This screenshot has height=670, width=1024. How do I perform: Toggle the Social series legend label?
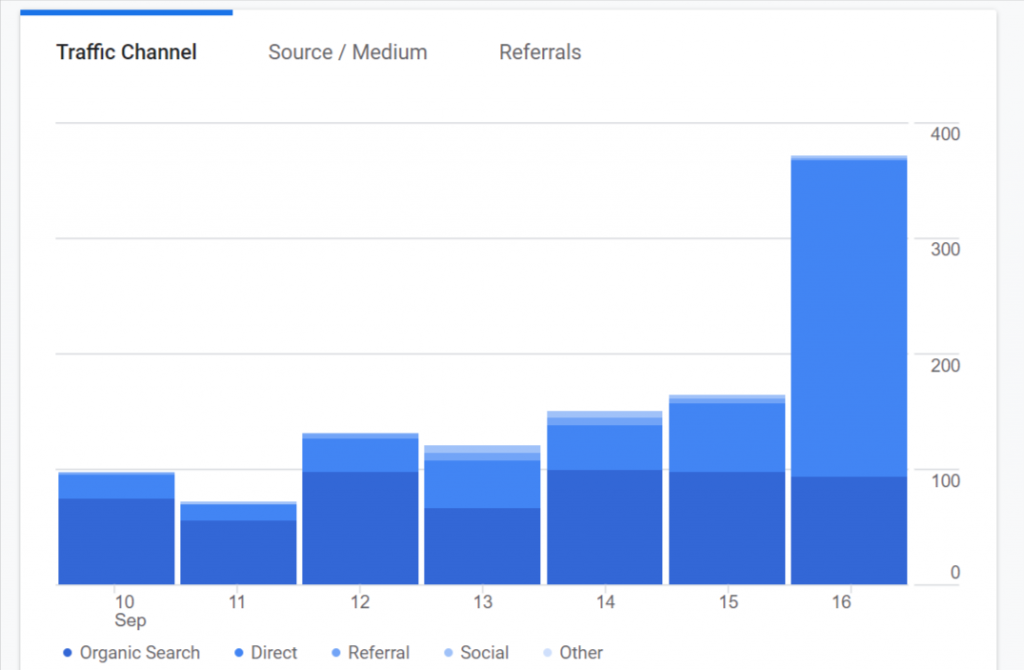[x=485, y=653]
